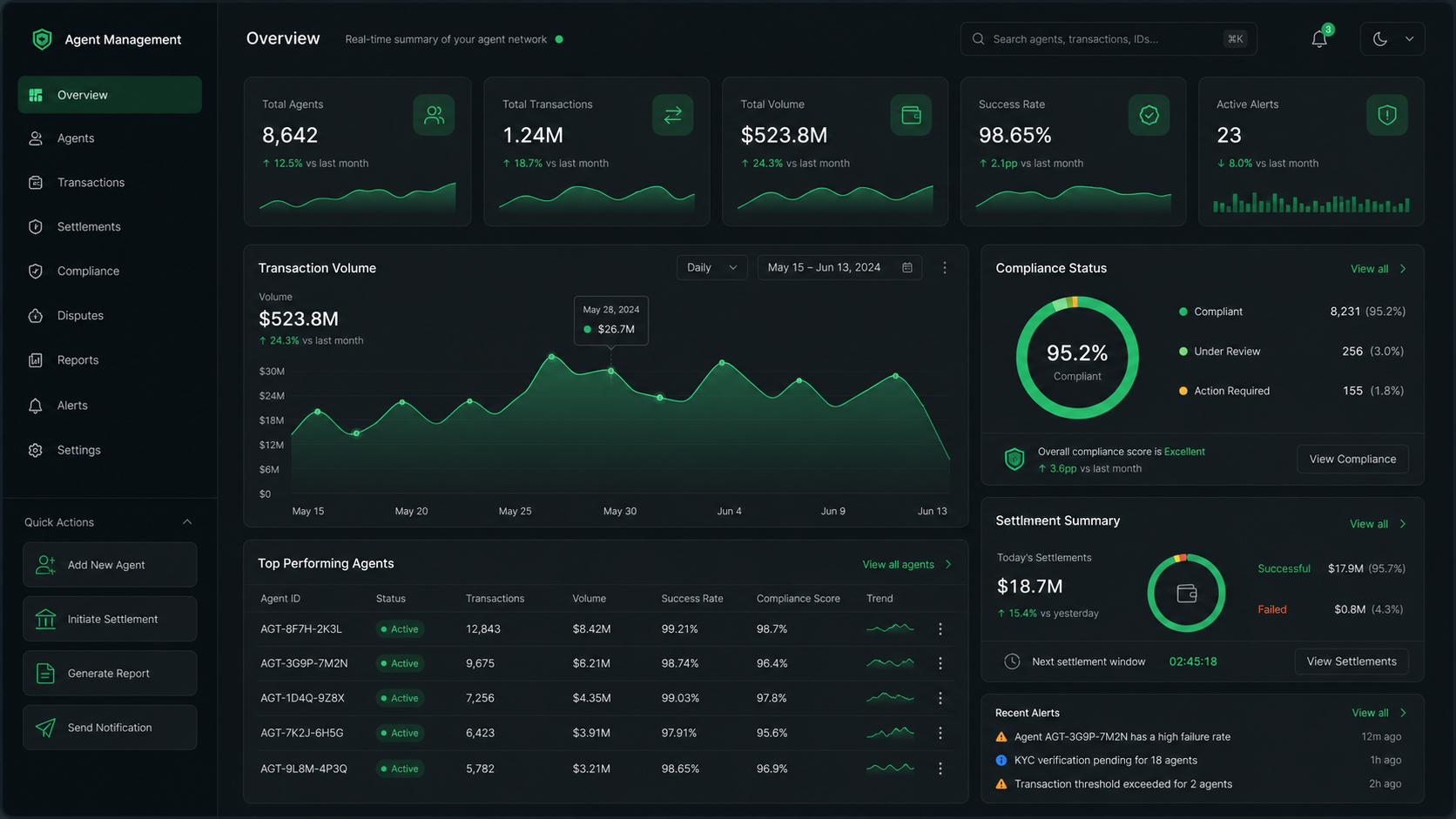Click View all in Recent Alerts
The width and height of the screenshot is (1456, 819).
1378,713
